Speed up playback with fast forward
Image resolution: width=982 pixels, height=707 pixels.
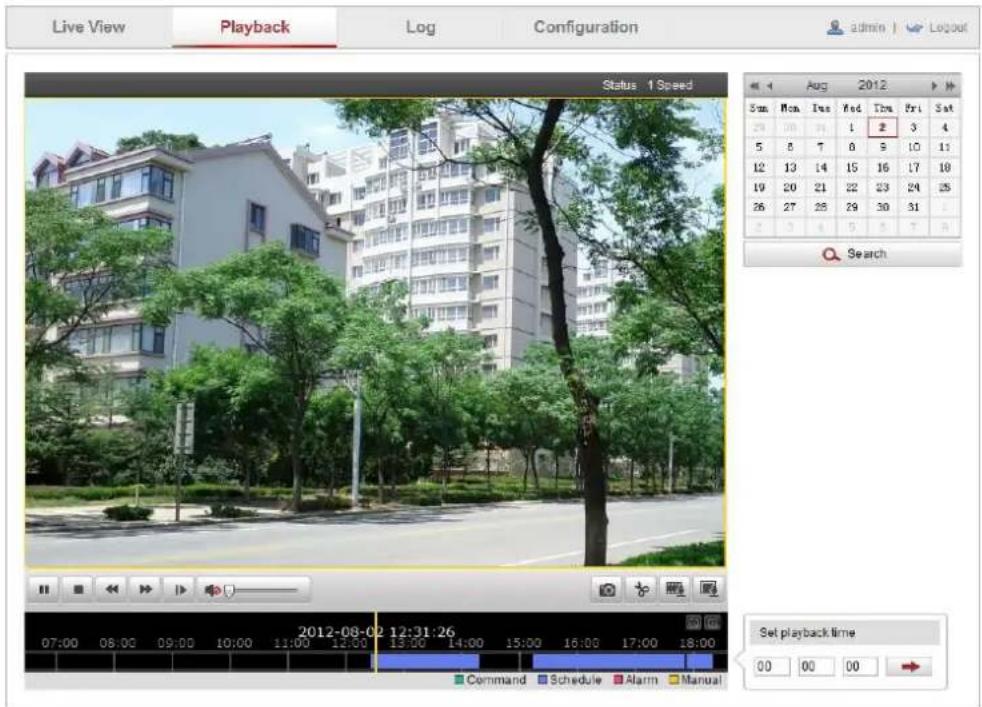(x=145, y=589)
